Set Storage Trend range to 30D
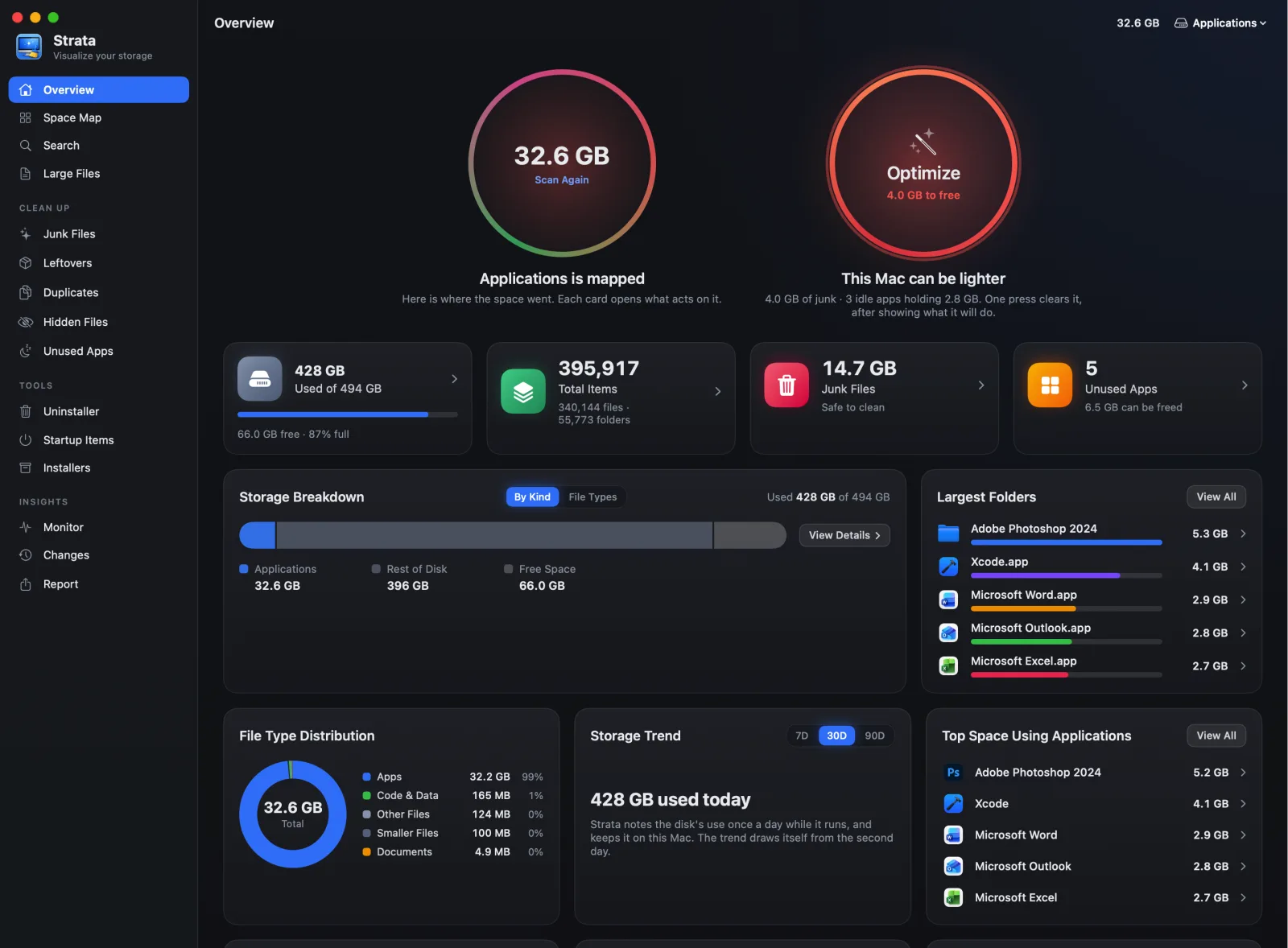This screenshot has height=948, width=1288. pyautogui.click(x=836, y=736)
